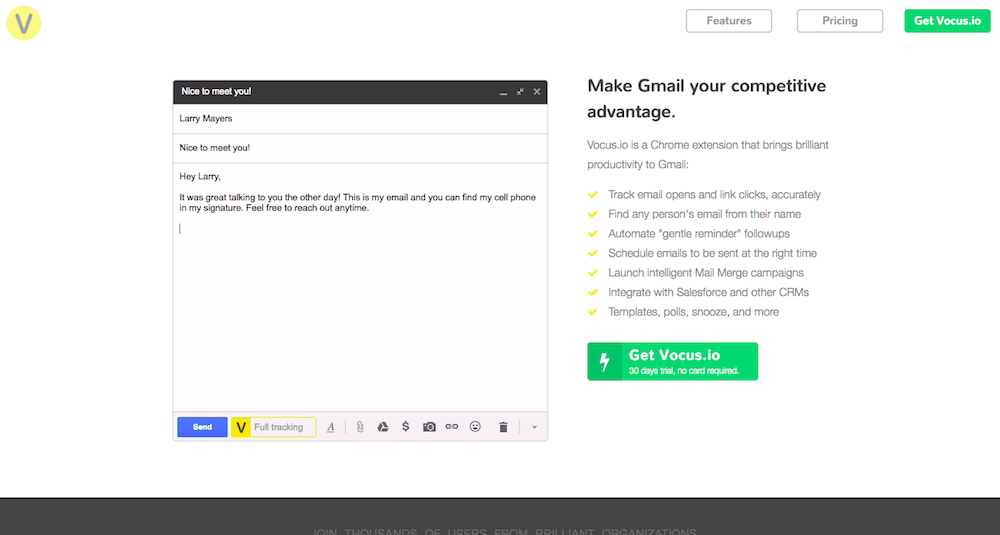Click the Vocus logo in page header
1000x535 pixels.
tap(23, 22)
